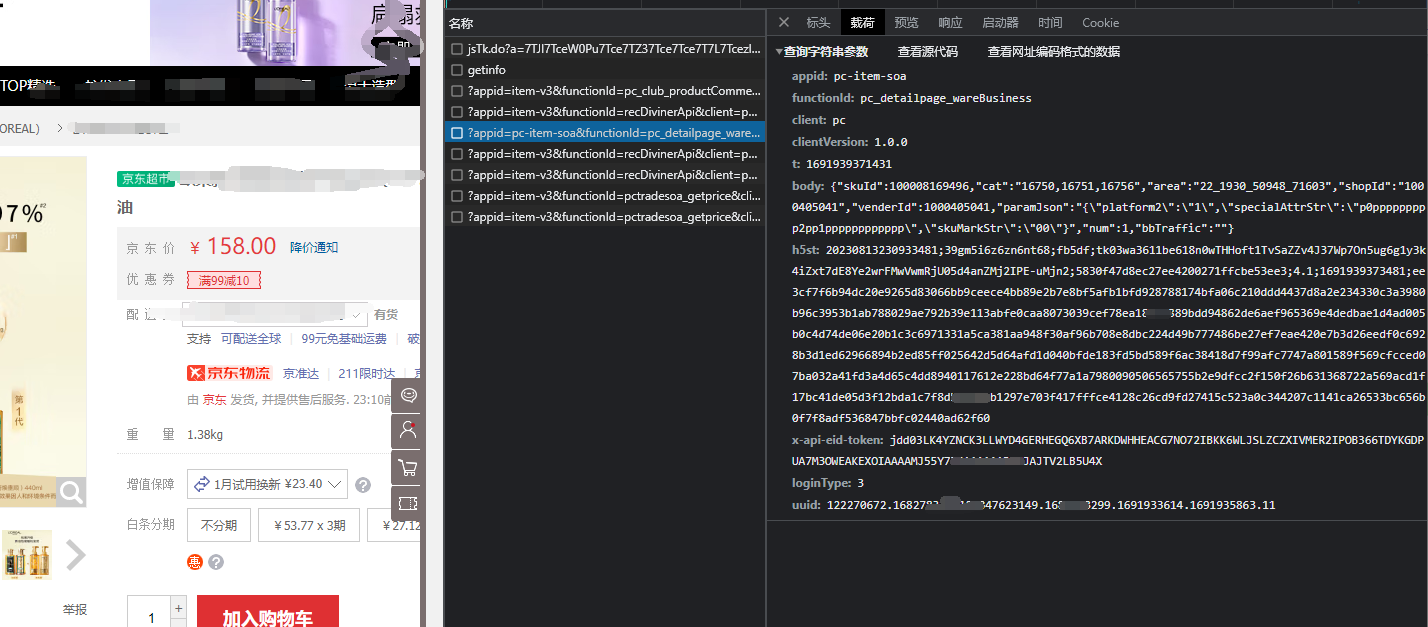
Task: Click the user account icon with red dot
Action: tap(407, 430)
